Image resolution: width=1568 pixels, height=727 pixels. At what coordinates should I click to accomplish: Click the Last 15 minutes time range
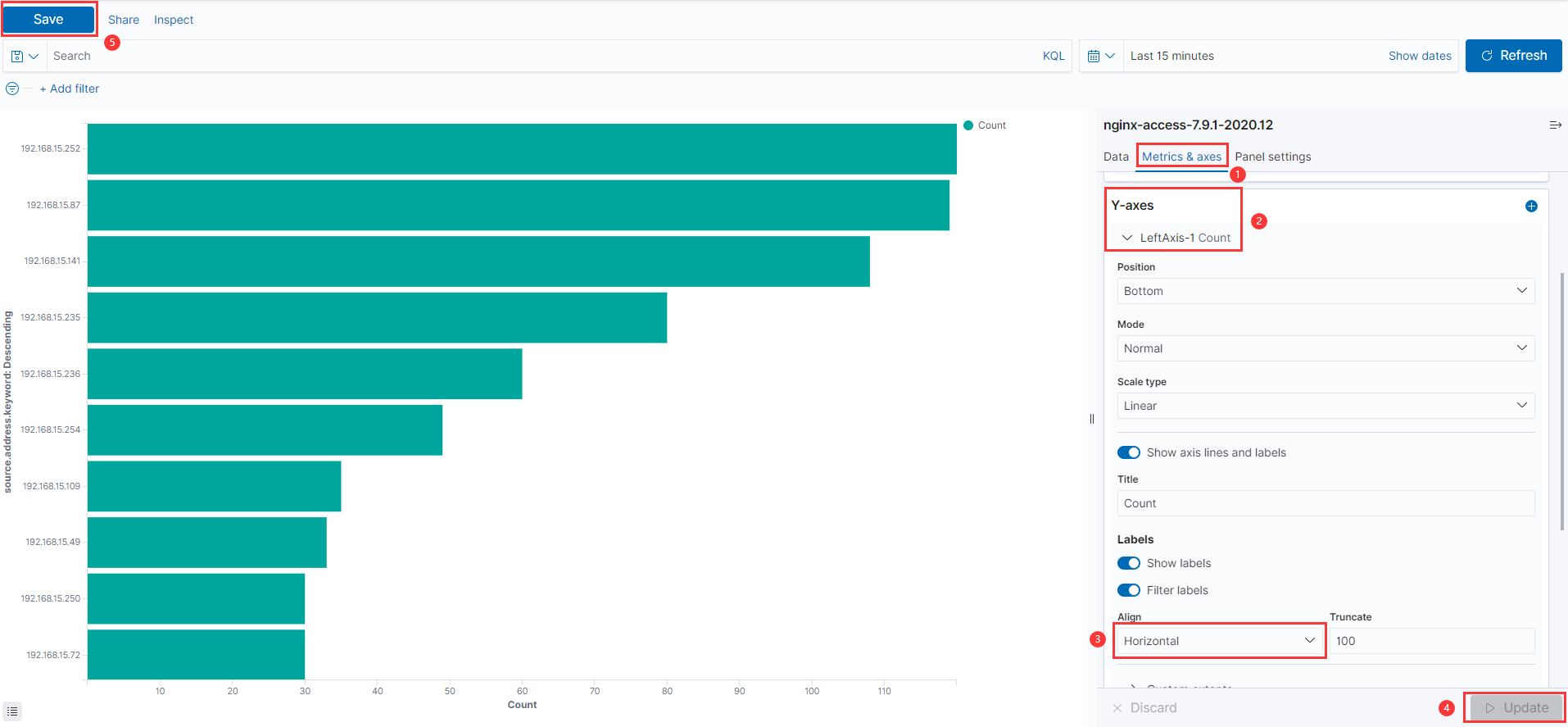1172,56
